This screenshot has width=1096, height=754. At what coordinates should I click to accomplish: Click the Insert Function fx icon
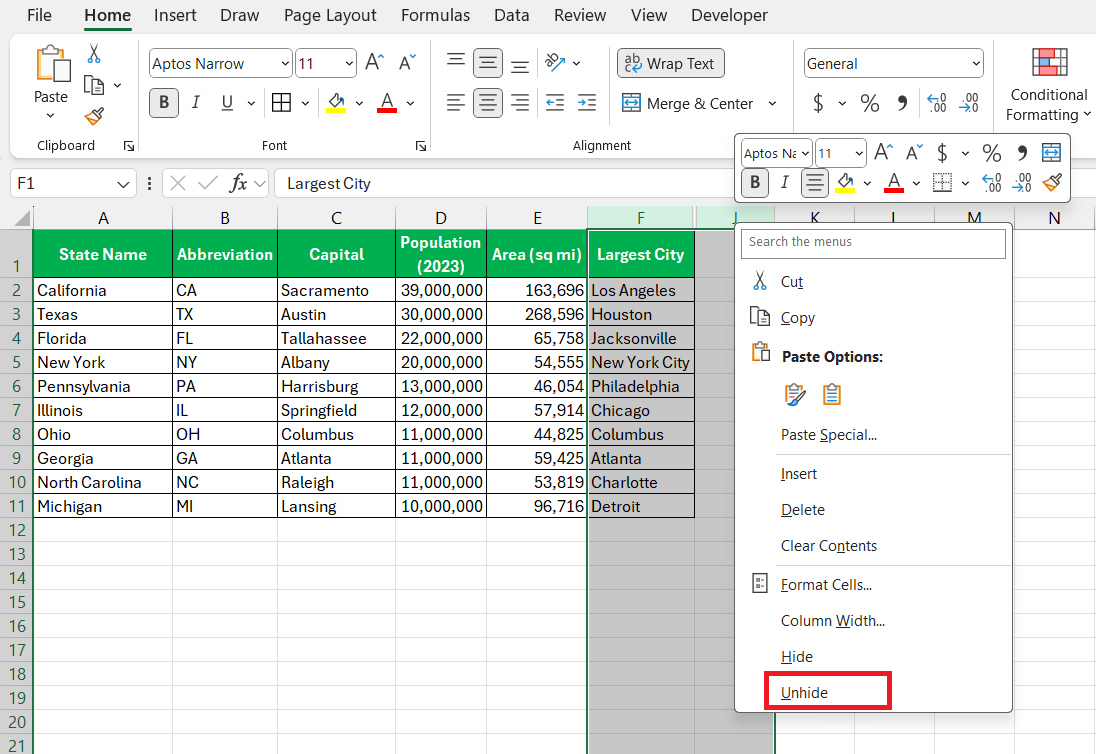tap(238, 183)
